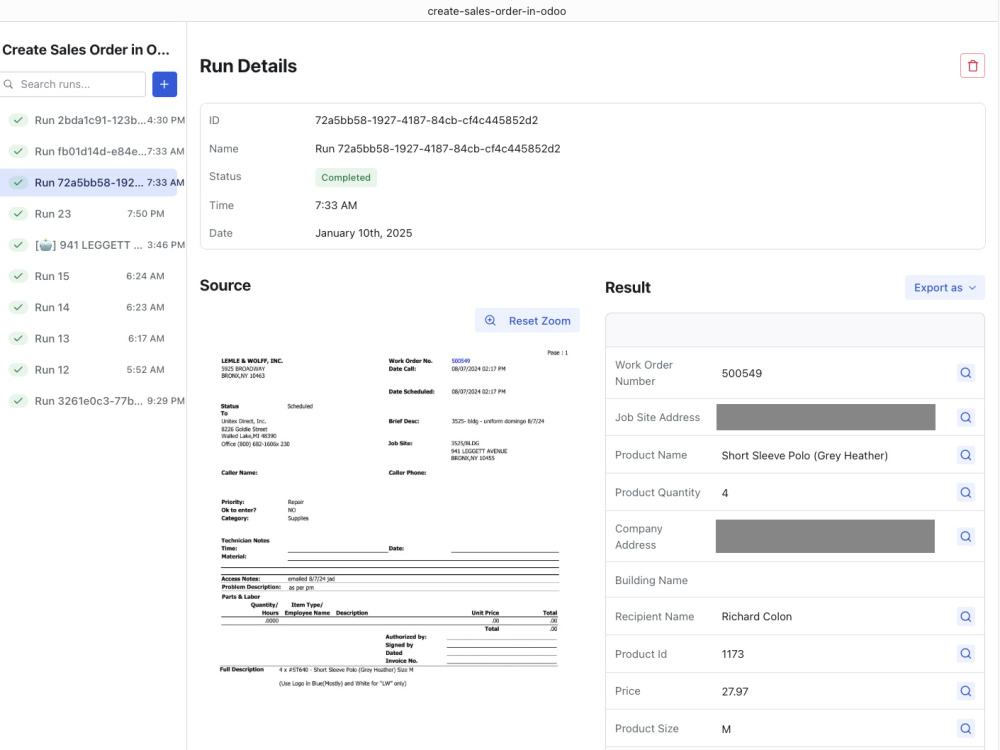Click the source work order document preview

(390, 517)
